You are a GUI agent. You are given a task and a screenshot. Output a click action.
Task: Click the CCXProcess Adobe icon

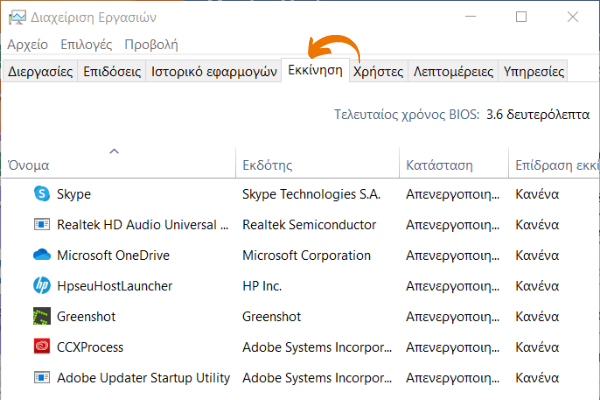click(42, 347)
